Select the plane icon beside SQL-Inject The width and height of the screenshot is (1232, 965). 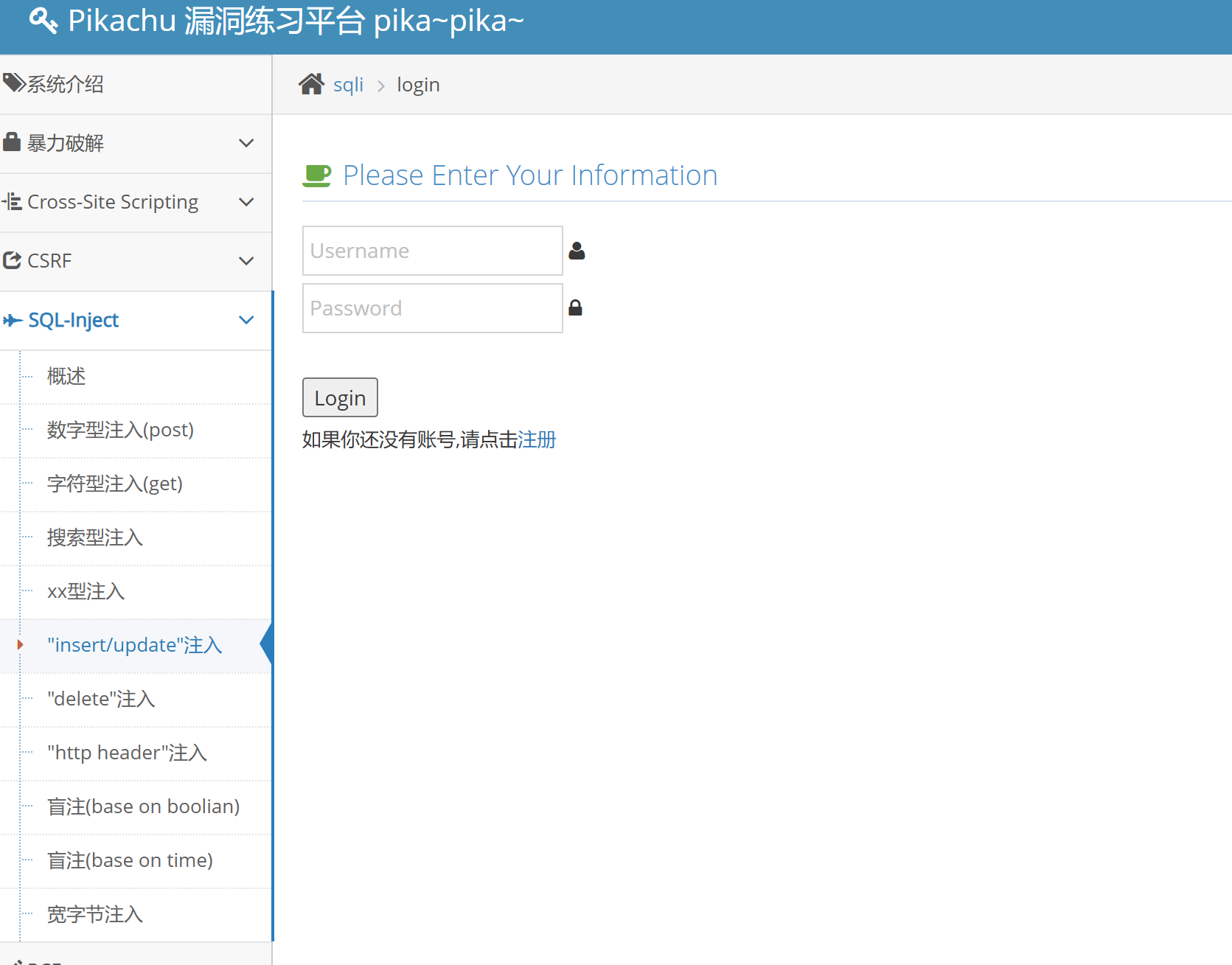(x=12, y=320)
